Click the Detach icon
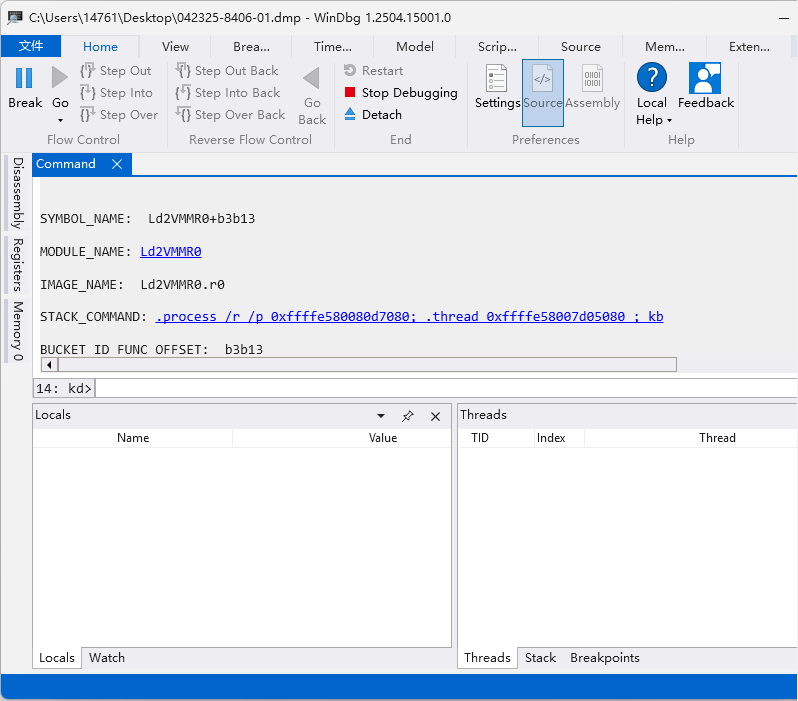This screenshot has height=701, width=798. click(350, 115)
